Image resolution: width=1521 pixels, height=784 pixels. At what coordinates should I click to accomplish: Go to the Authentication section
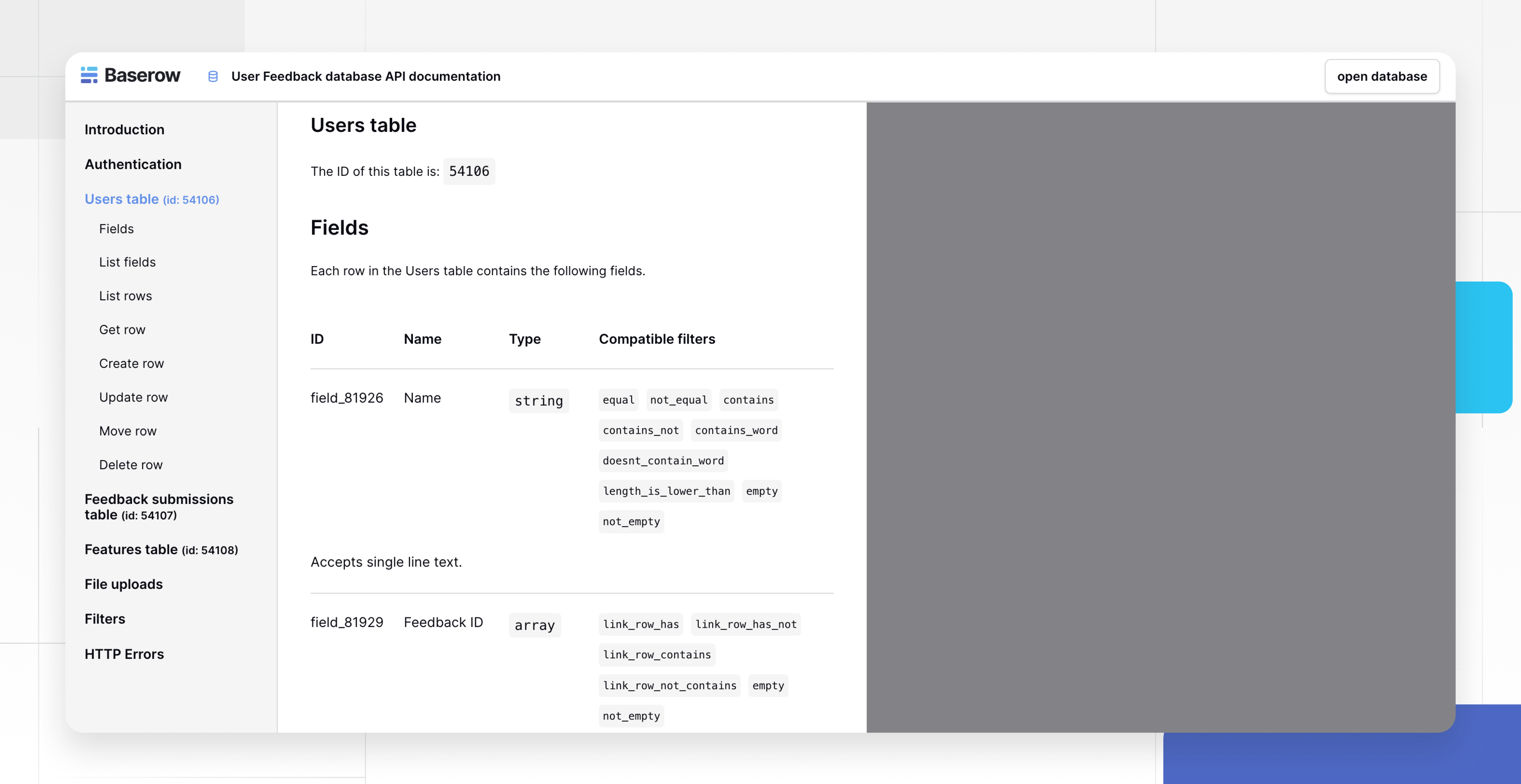point(133,164)
